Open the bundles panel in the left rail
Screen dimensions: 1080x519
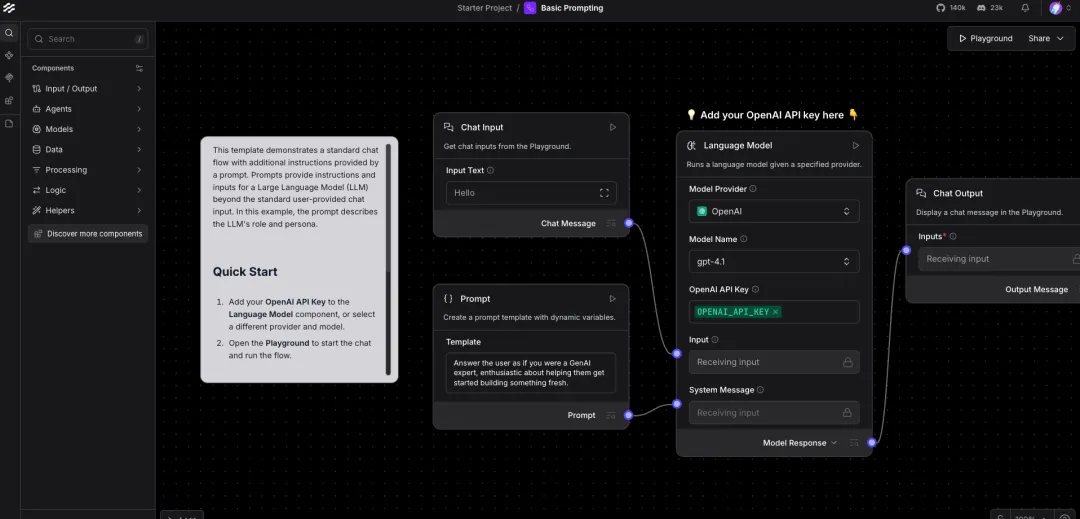pyautogui.click(x=9, y=100)
